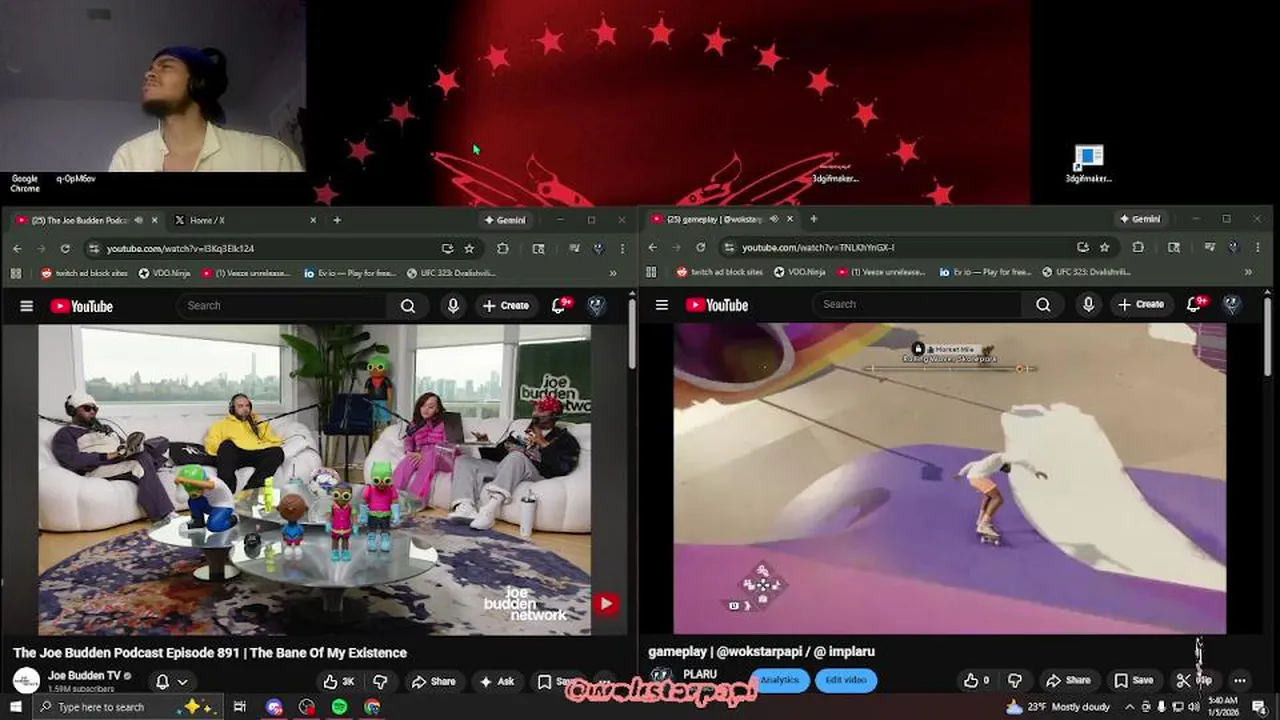This screenshot has height=720, width=1280.
Task: Save the gameplay video
Action: (x=1134, y=680)
